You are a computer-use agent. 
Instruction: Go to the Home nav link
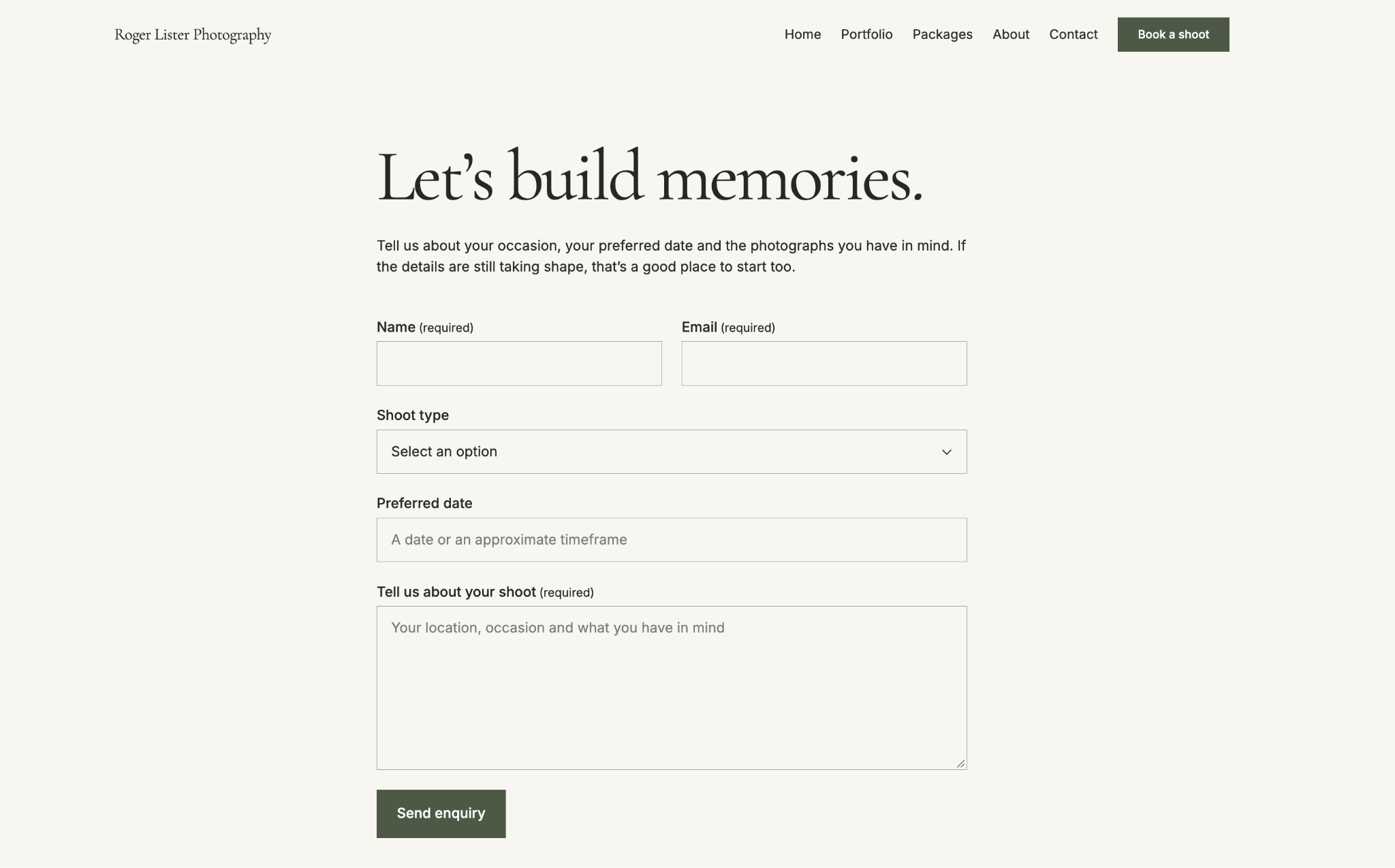802,35
